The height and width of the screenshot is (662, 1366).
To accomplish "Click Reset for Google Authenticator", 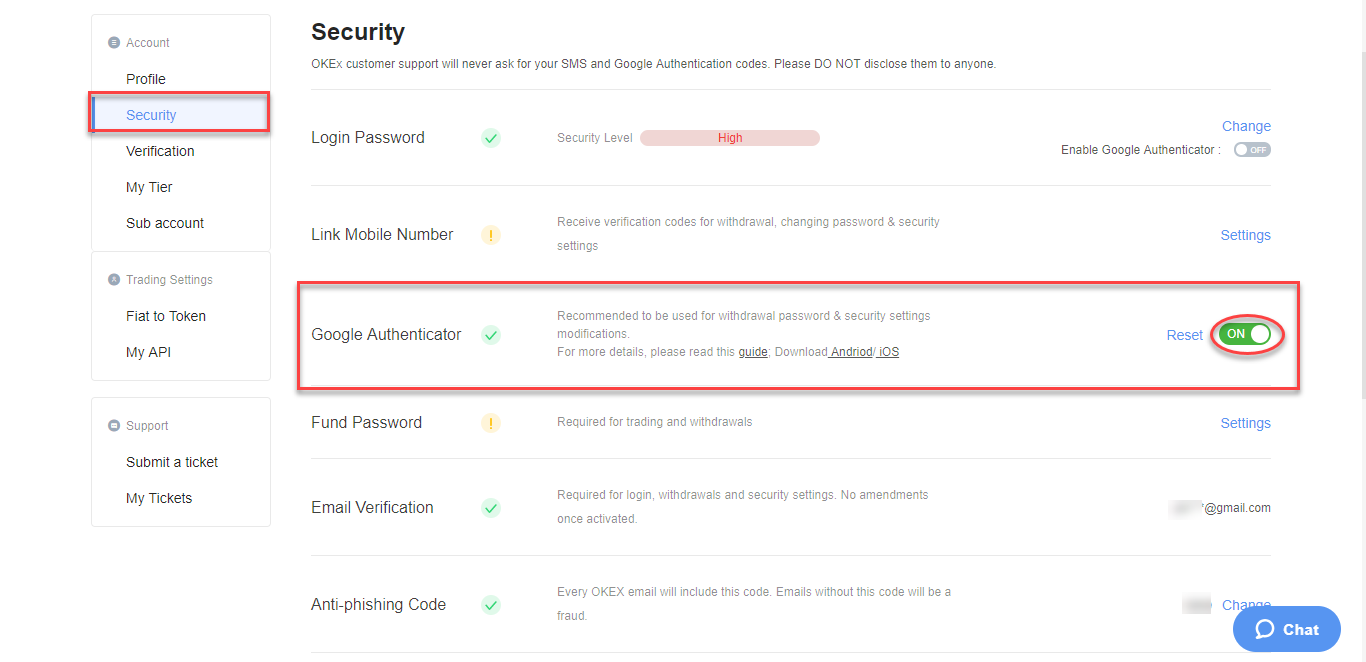I will pyautogui.click(x=1185, y=335).
